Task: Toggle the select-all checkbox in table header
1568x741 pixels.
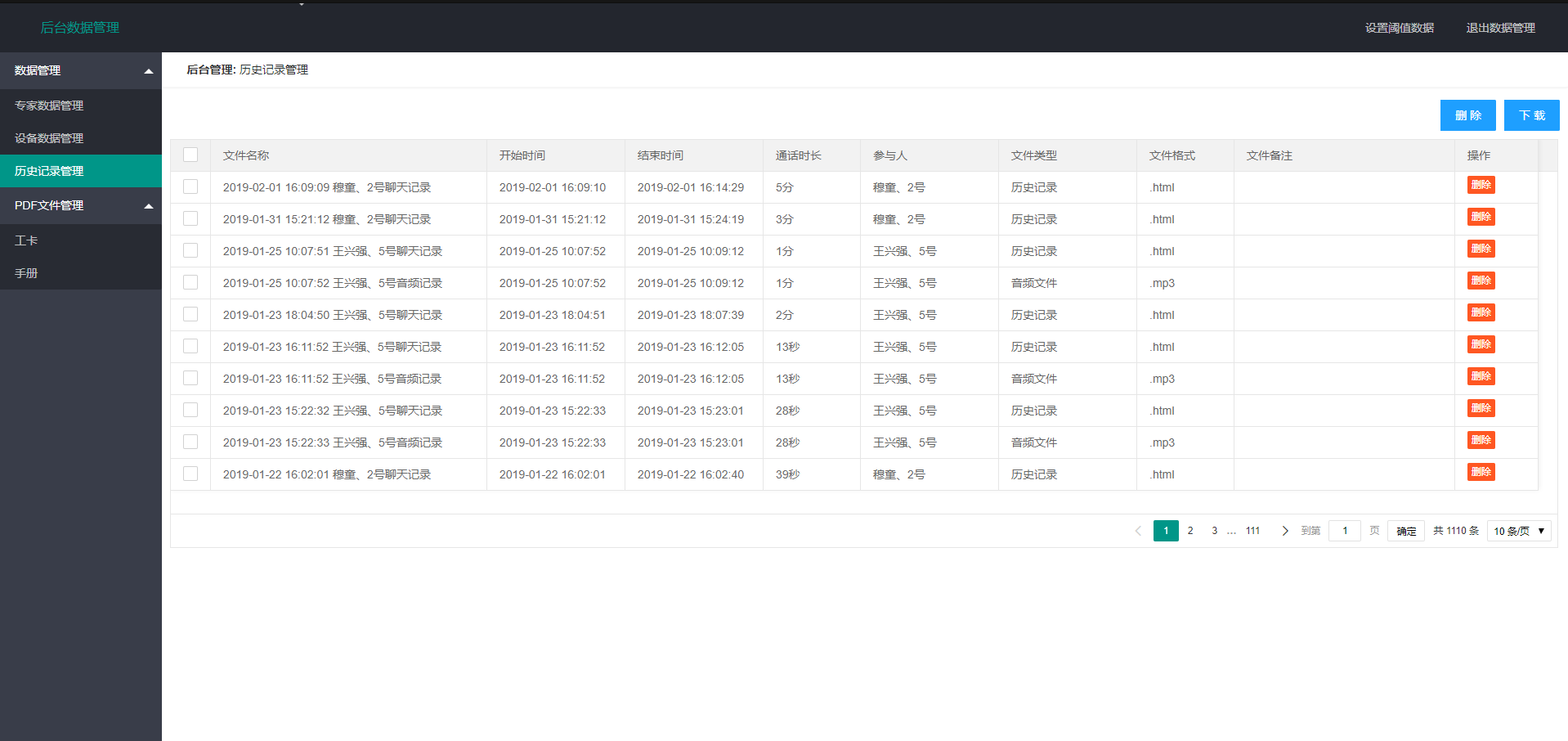Action: [190, 155]
